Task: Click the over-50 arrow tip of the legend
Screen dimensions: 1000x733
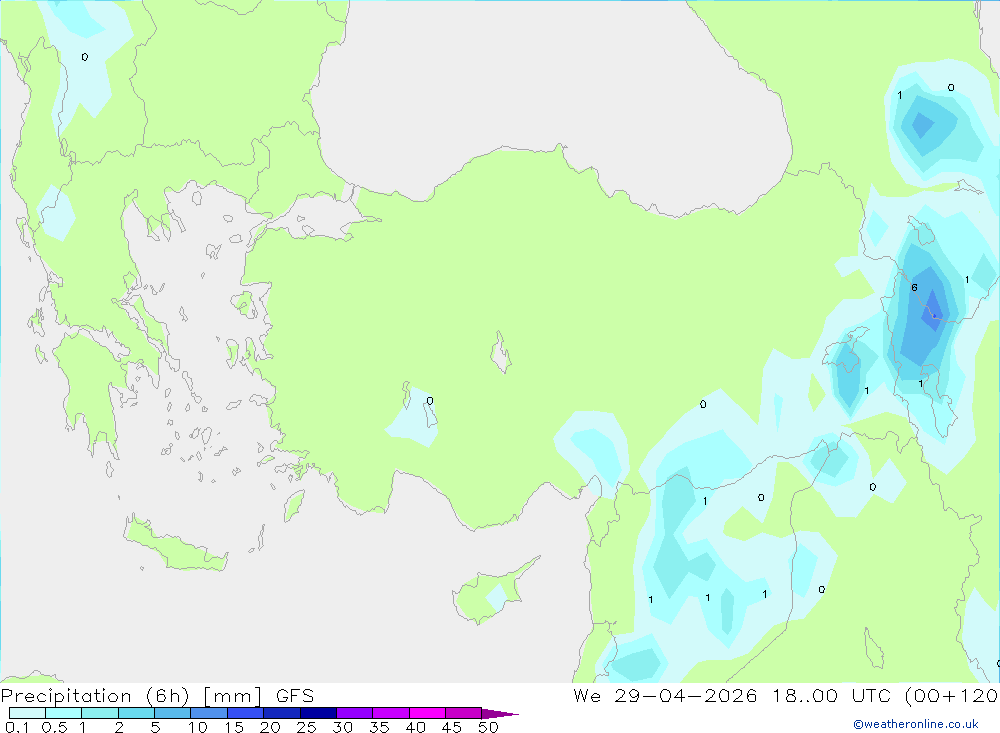Action: [500, 714]
